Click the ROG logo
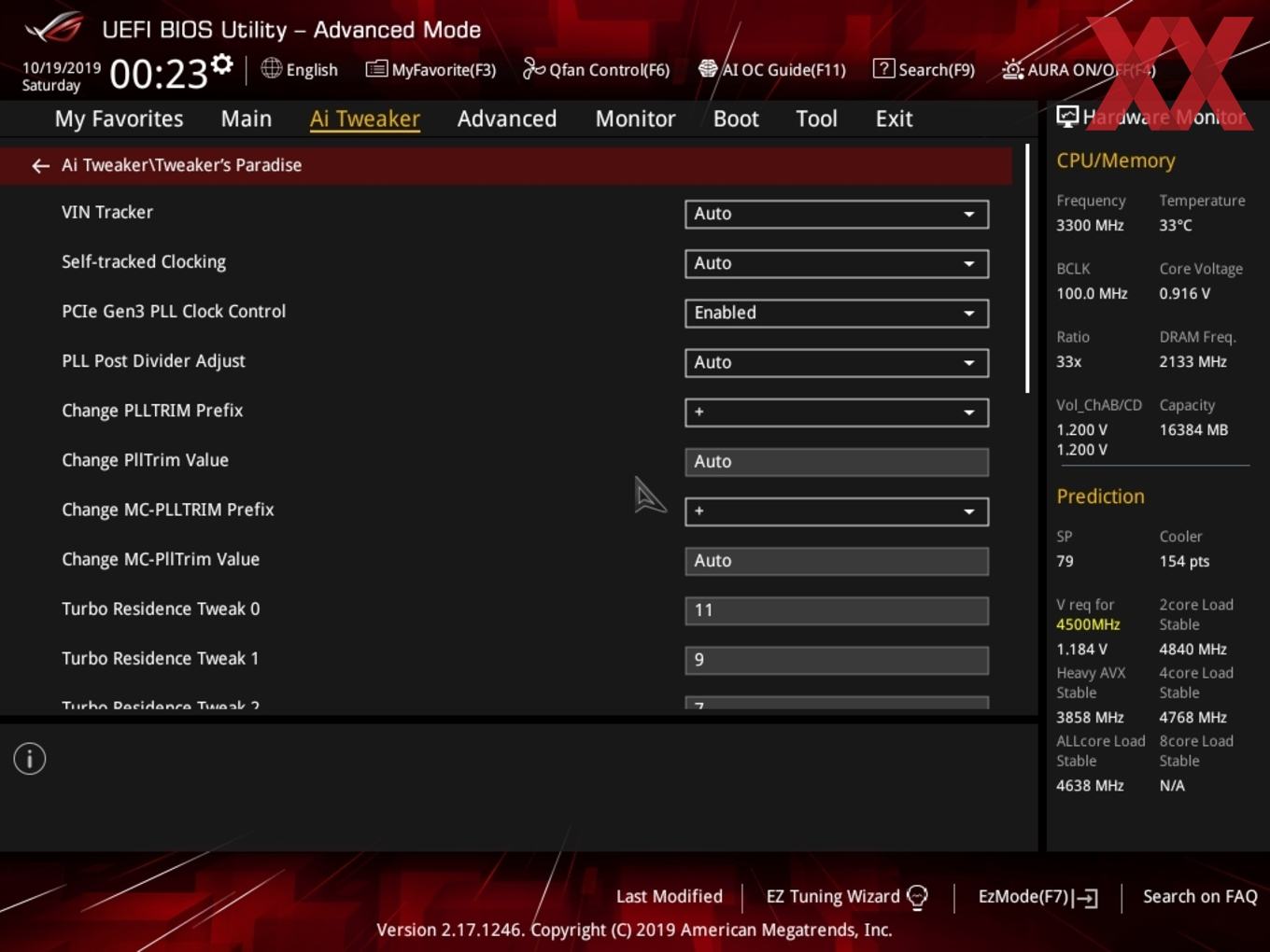This screenshot has height=952, width=1270. point(54,27)
